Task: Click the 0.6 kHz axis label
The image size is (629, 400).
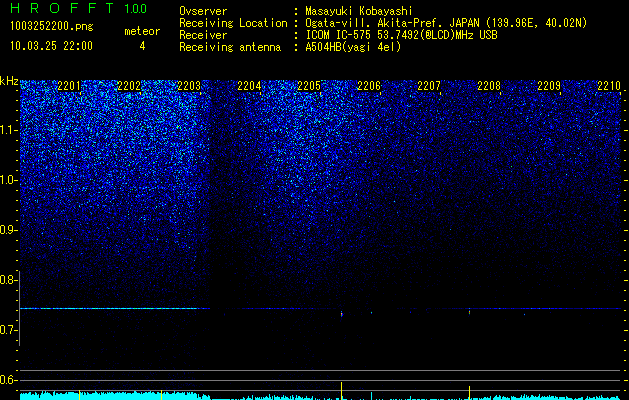Action: 7,380
